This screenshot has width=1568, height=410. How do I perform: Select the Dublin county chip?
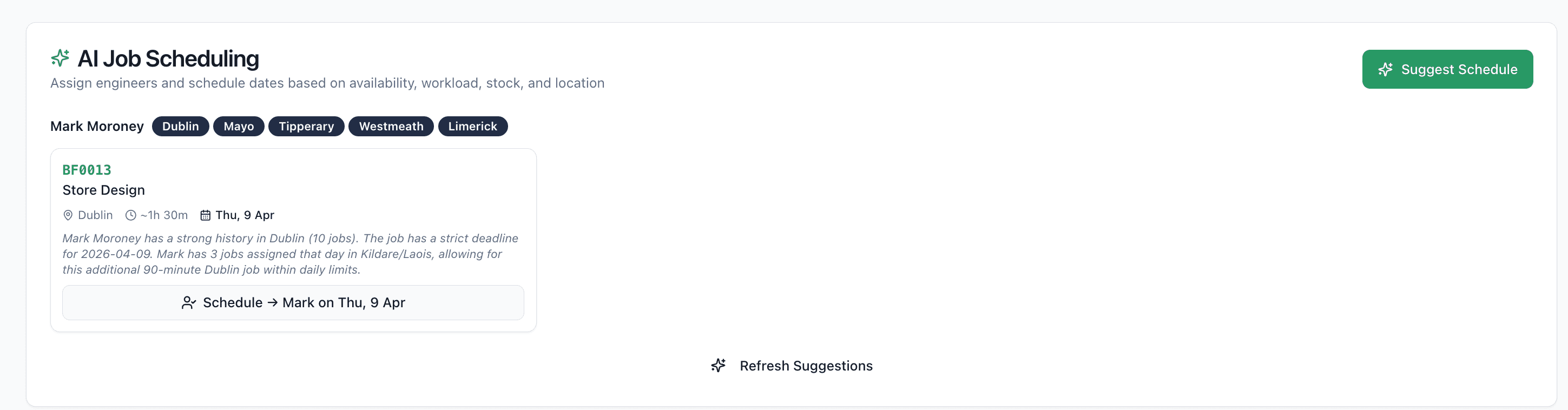click(x=180, y=126)
